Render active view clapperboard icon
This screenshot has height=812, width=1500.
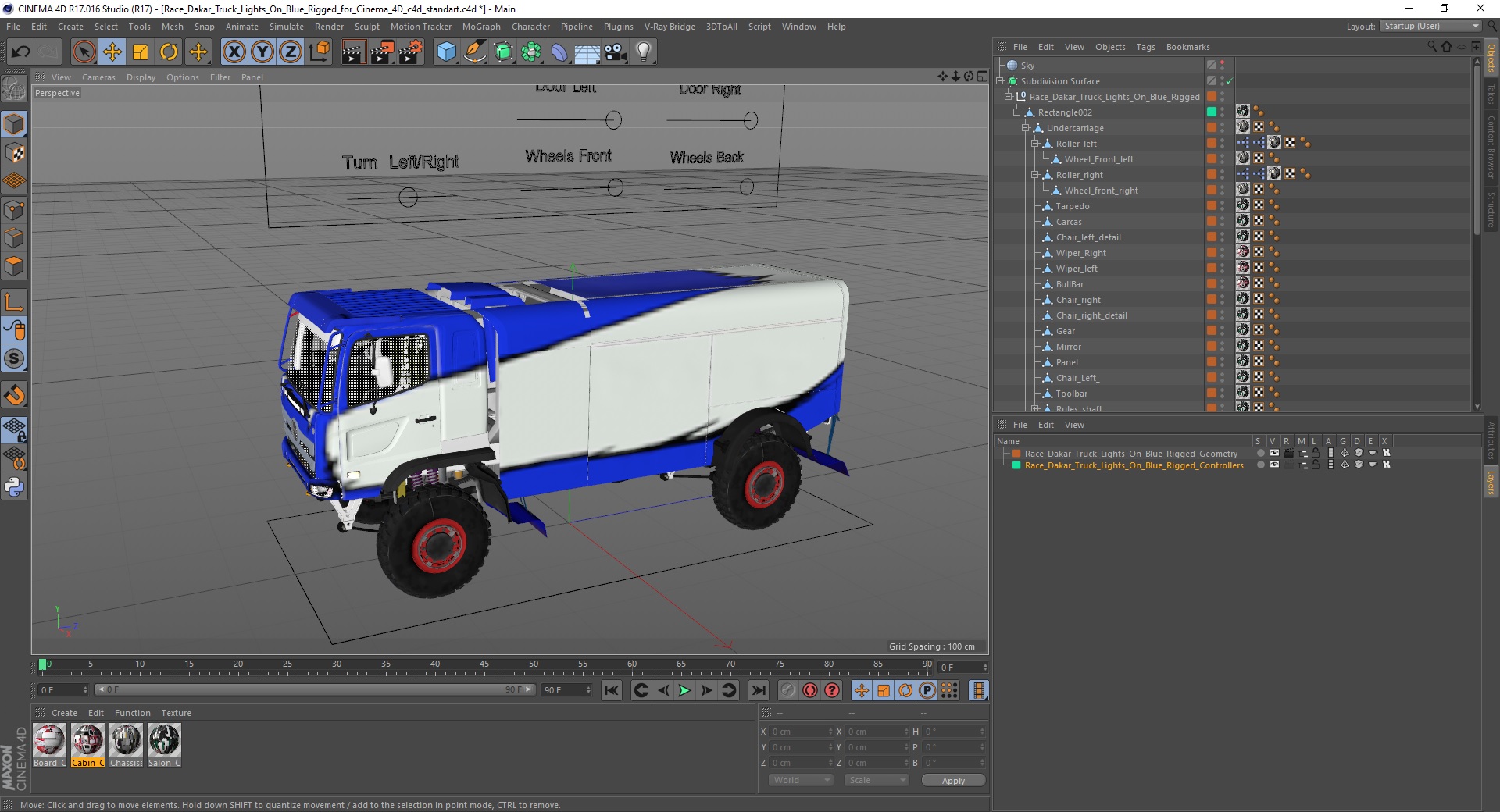(353, 52)
